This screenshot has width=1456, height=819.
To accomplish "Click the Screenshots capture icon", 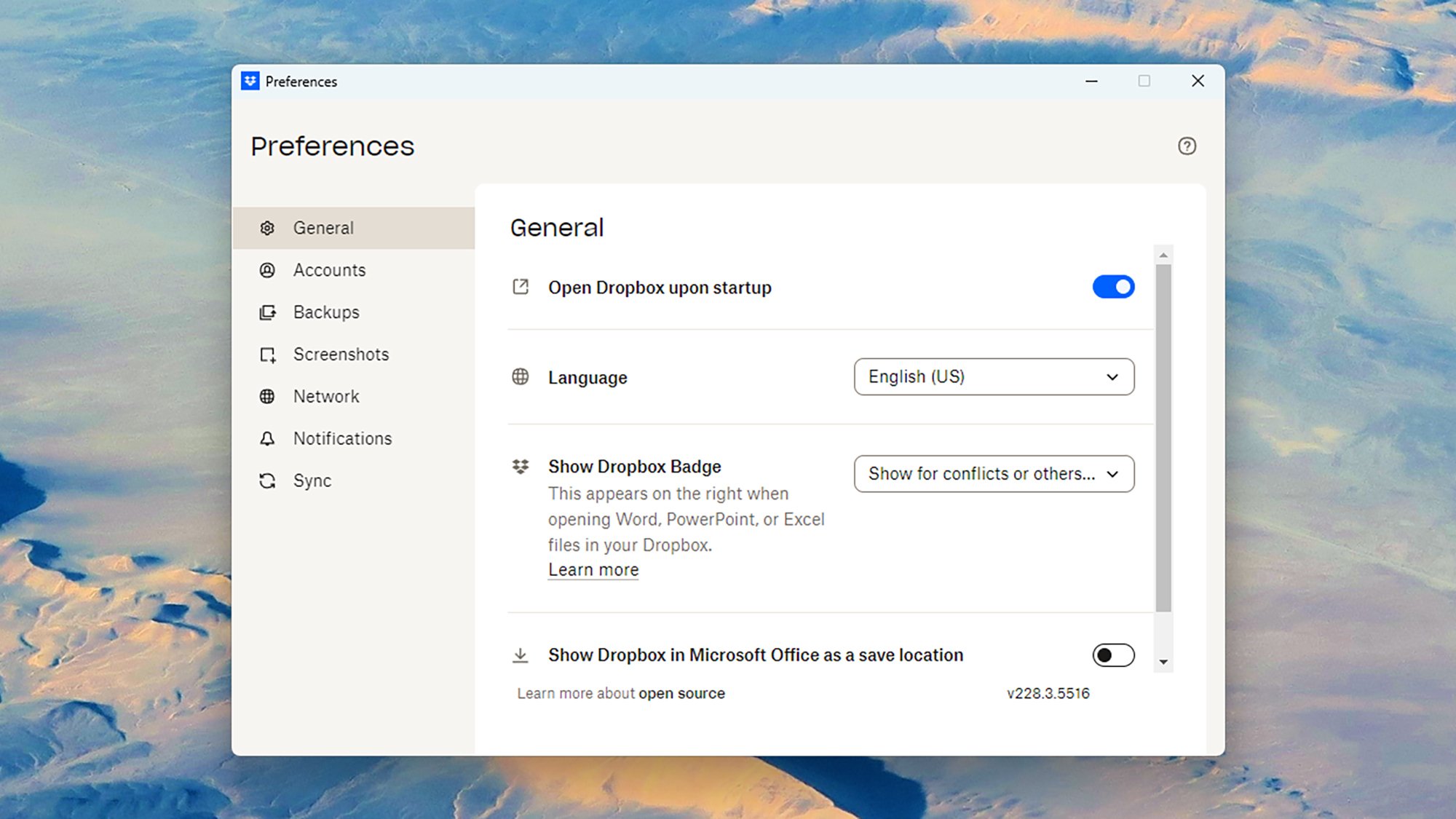I will tap(267, 355).
